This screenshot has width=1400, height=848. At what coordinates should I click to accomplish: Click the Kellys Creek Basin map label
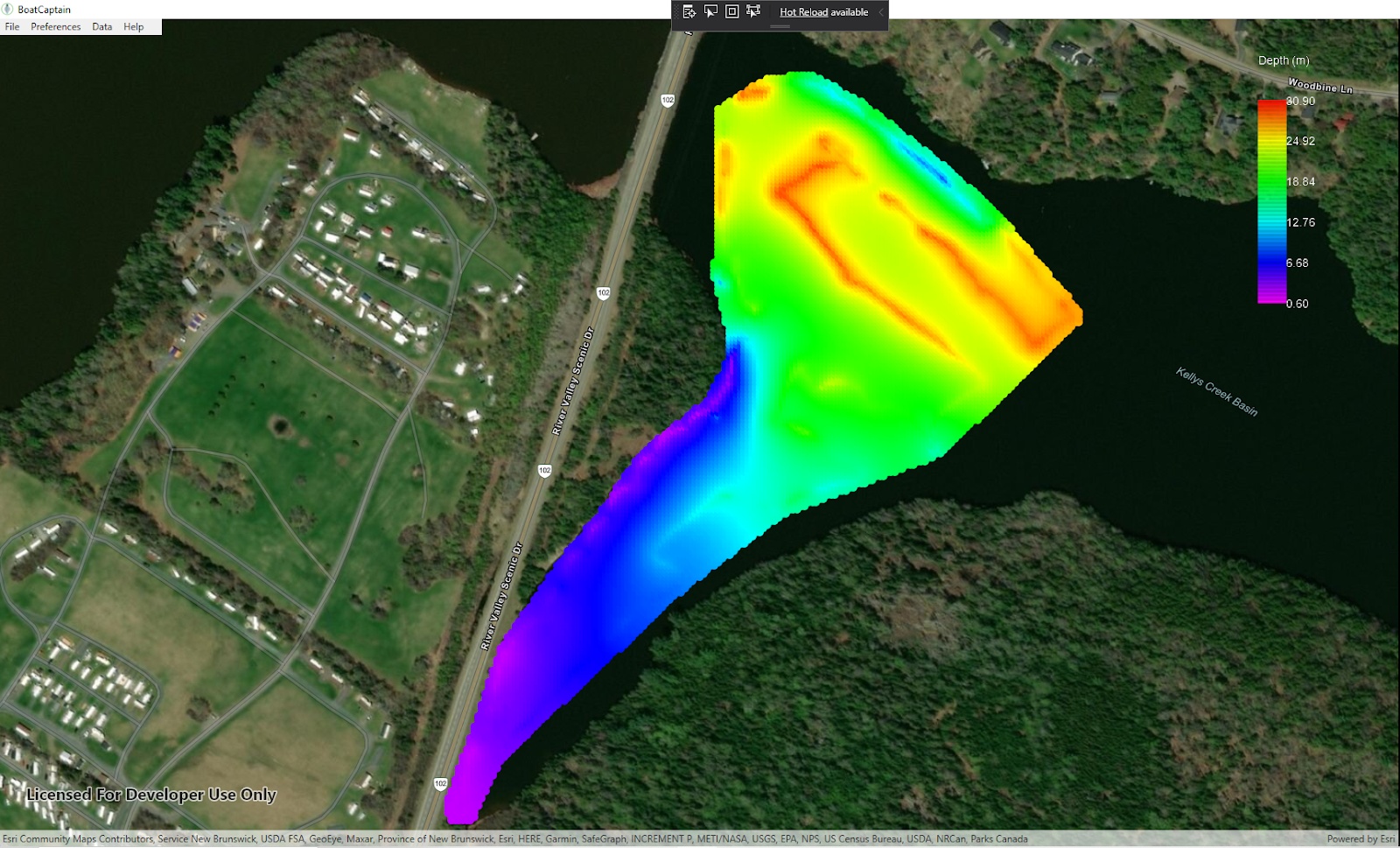(1217, 391)
